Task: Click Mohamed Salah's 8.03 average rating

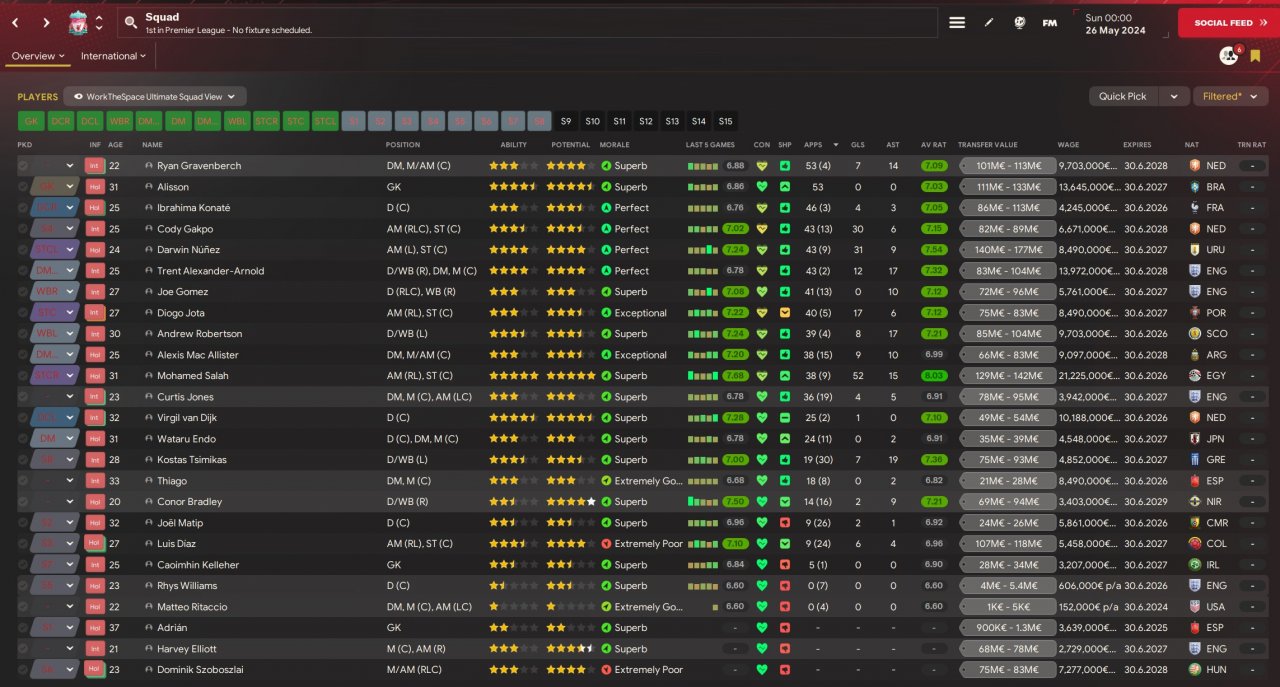Action: tap(934, 376)
